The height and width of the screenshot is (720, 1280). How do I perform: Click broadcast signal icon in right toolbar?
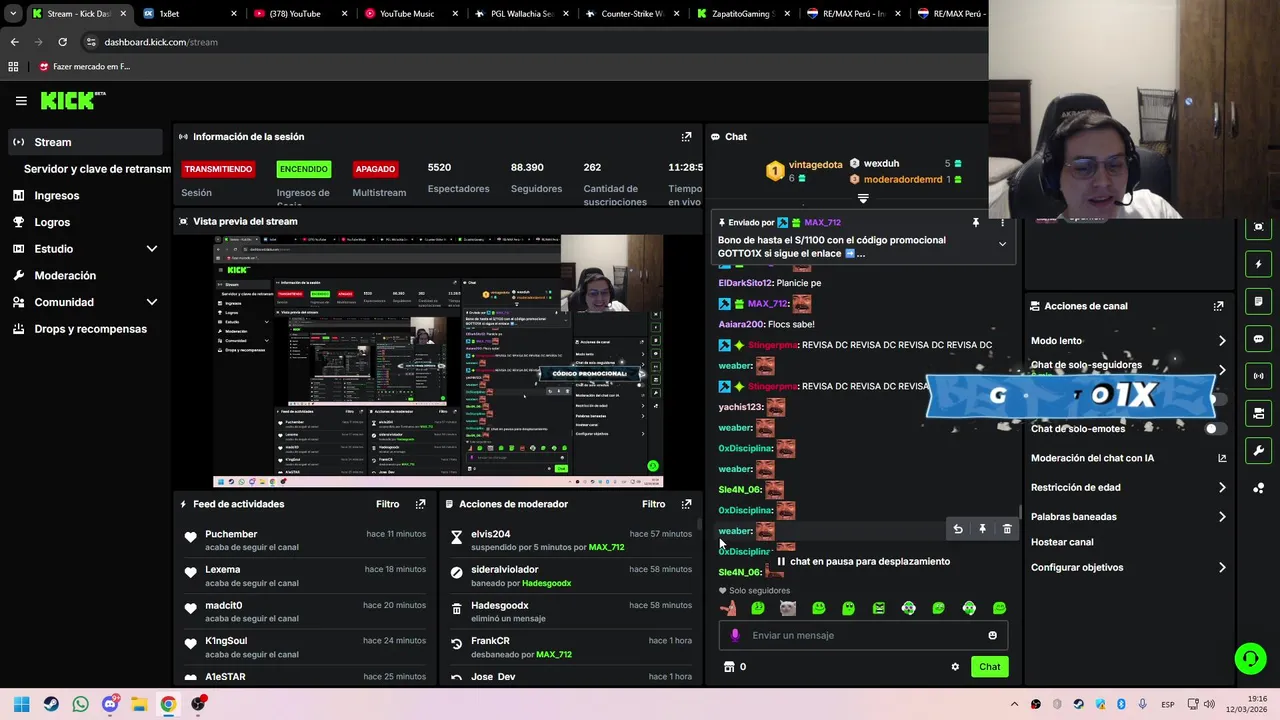(1258, 376)
